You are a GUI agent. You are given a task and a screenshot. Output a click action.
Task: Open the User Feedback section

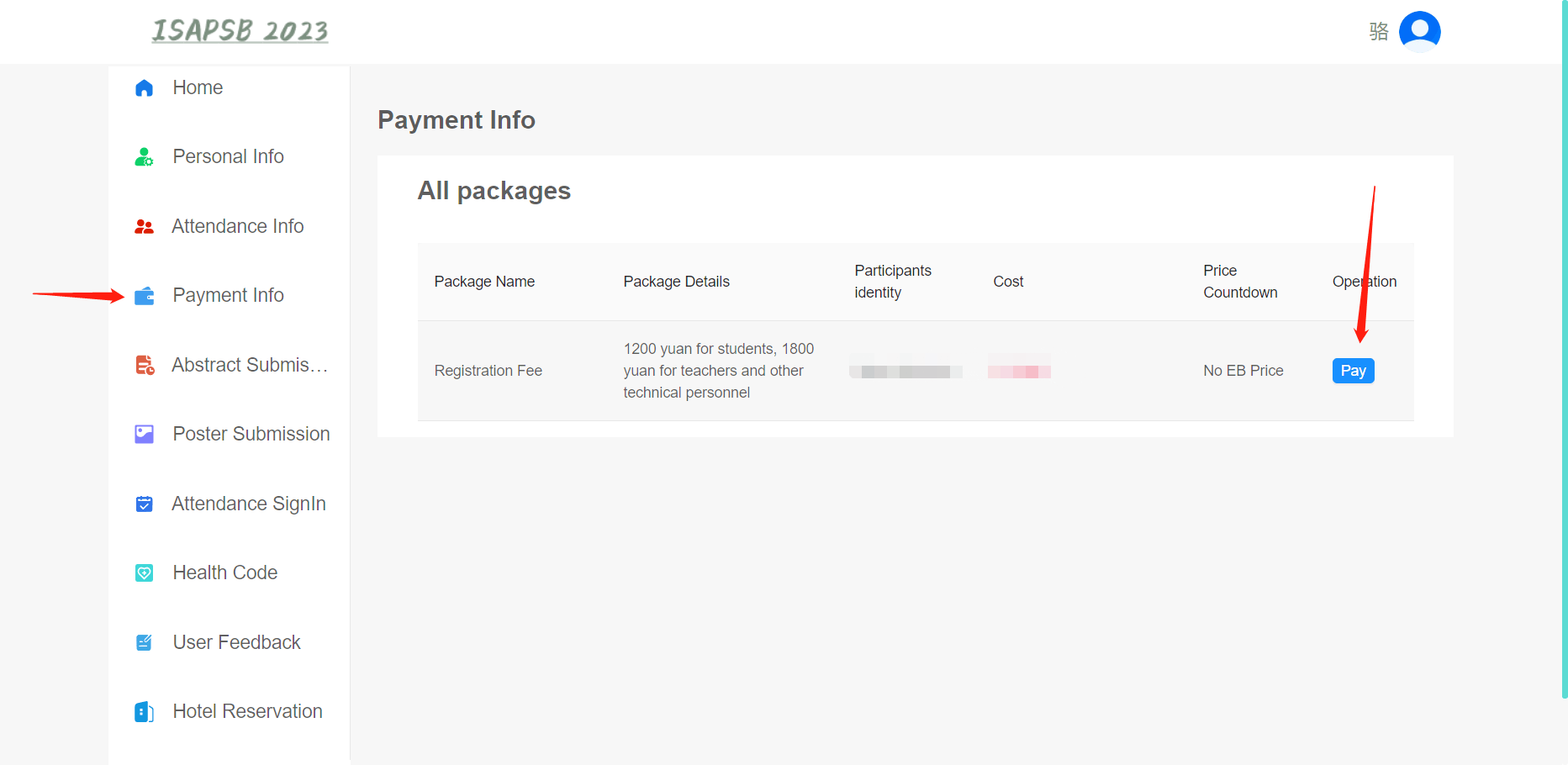pos(236,642)
